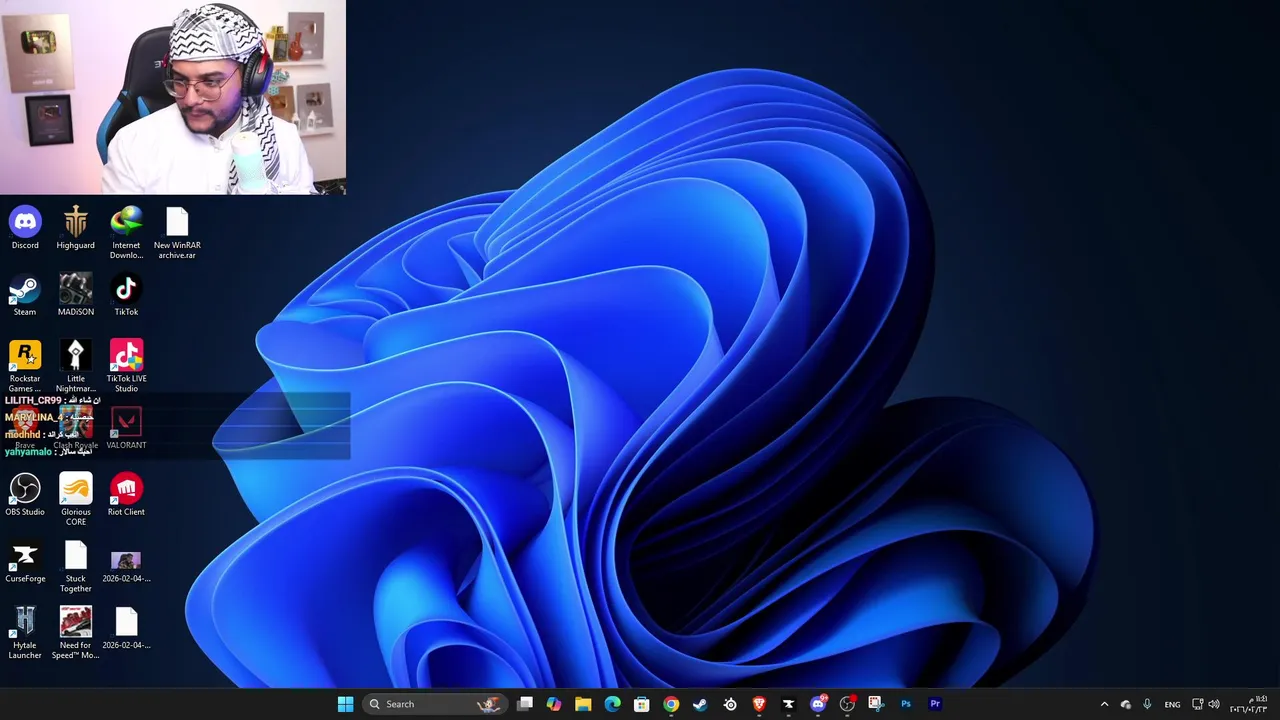
Task: Select the VALORANT desktop shortcut
Action: [126, 429]
